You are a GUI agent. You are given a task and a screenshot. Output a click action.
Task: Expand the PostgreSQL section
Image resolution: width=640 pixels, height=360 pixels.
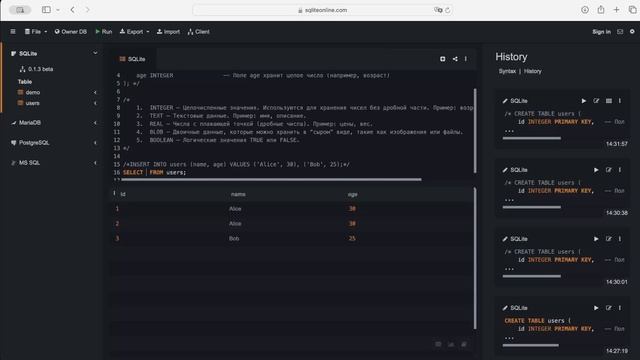(x=95, y=143)
